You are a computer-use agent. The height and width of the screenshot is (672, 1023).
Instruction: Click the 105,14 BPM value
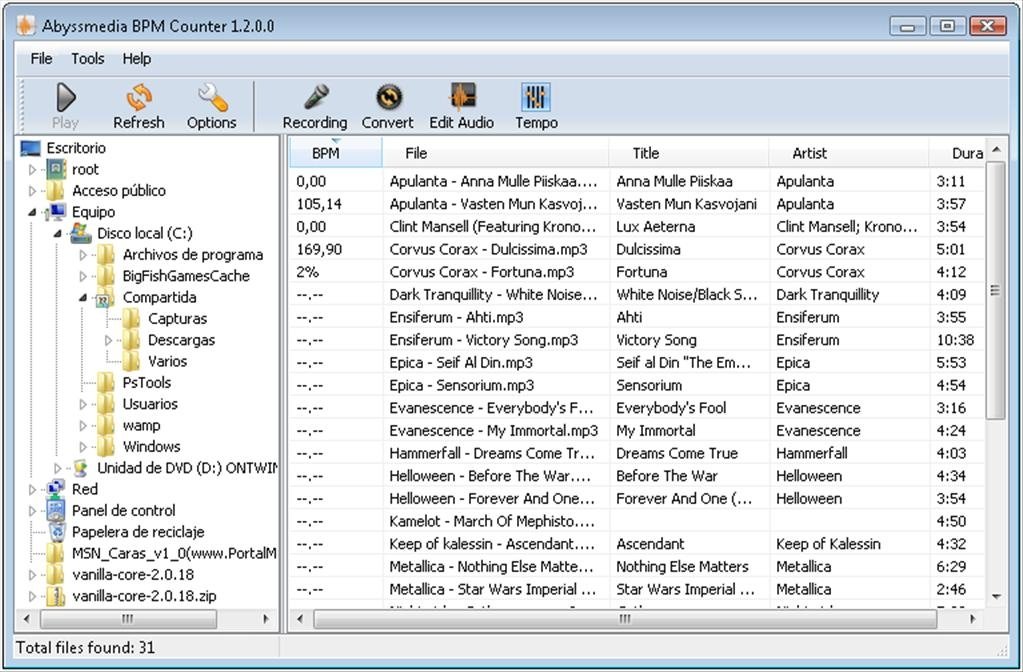click(318, 204)
